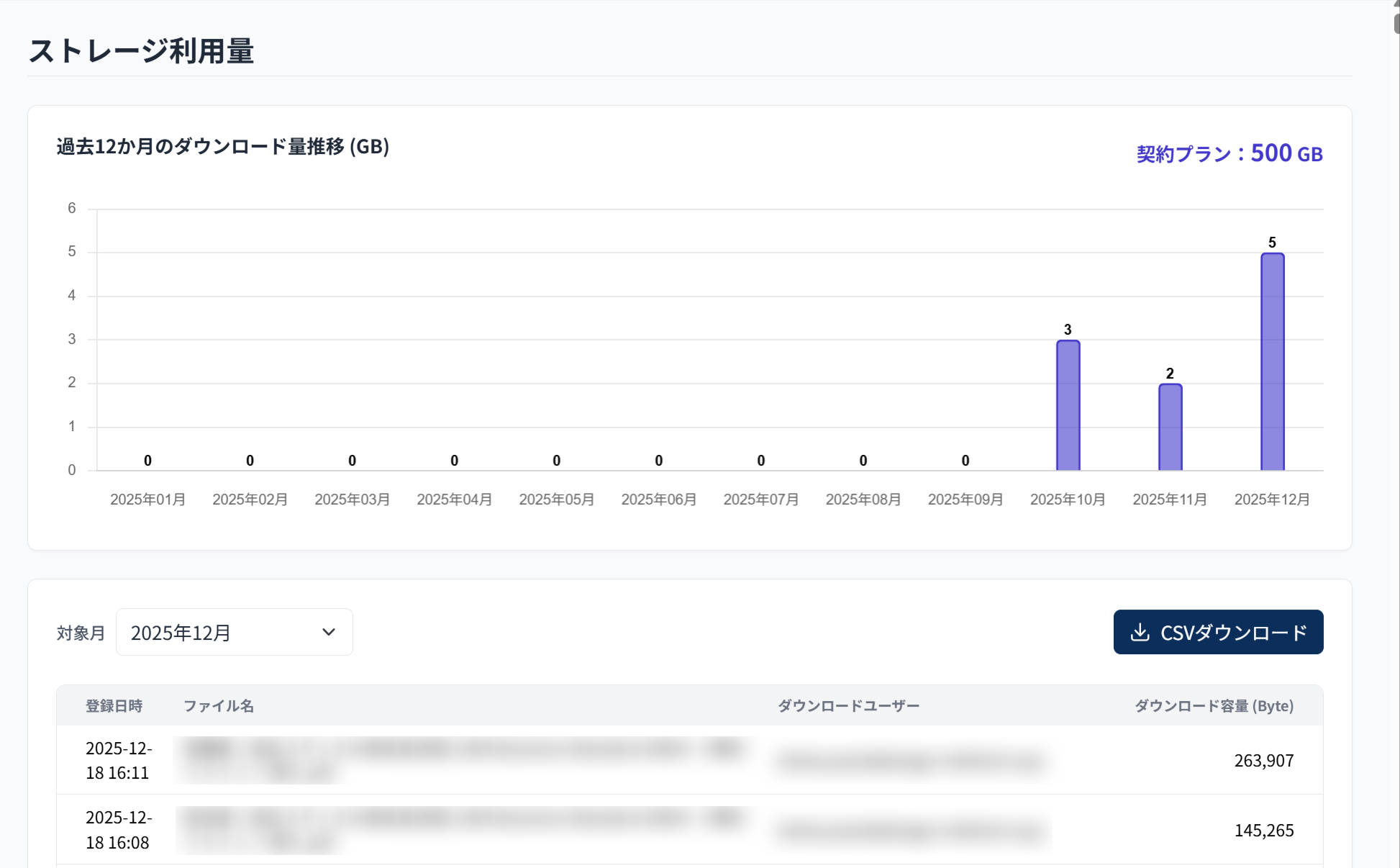Open the 対象月 month dropdown

click(x=234, y=633)
